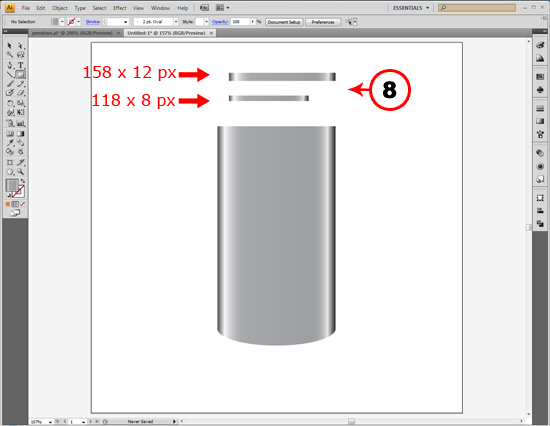
Task: Click the Document Setup button
Action: pos(284,22)
